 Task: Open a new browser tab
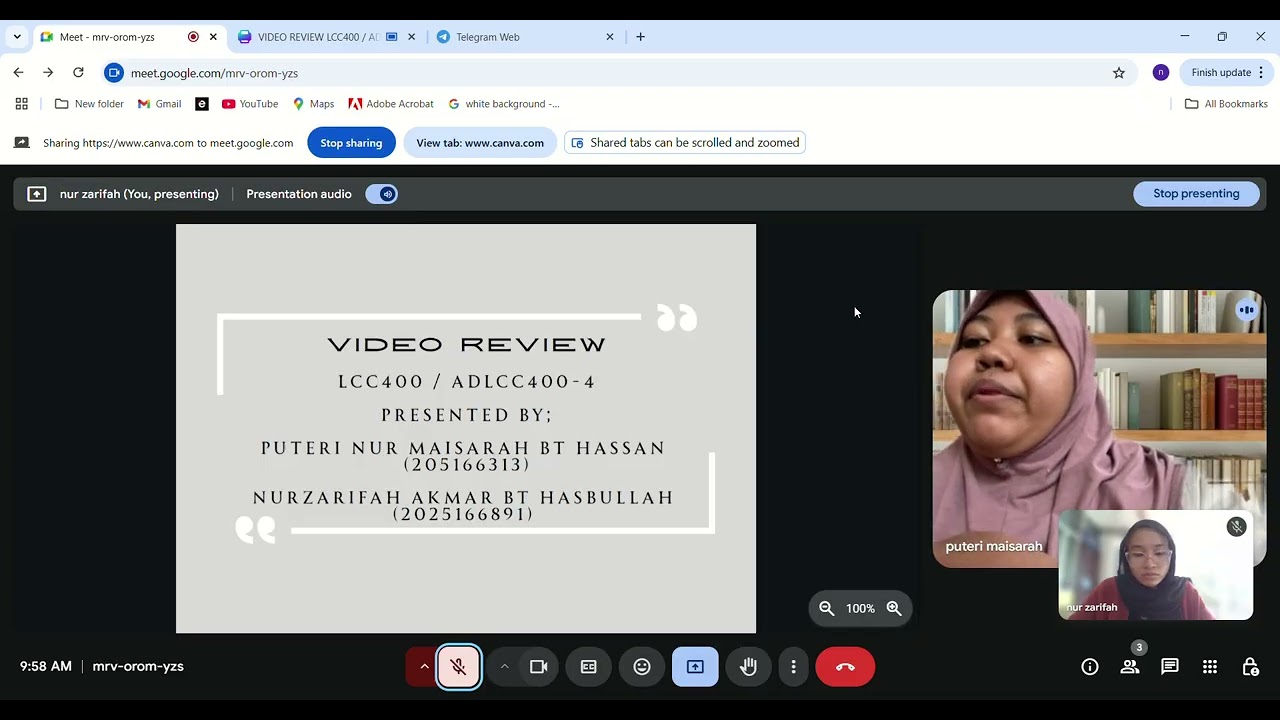click(x=641, y=37)
